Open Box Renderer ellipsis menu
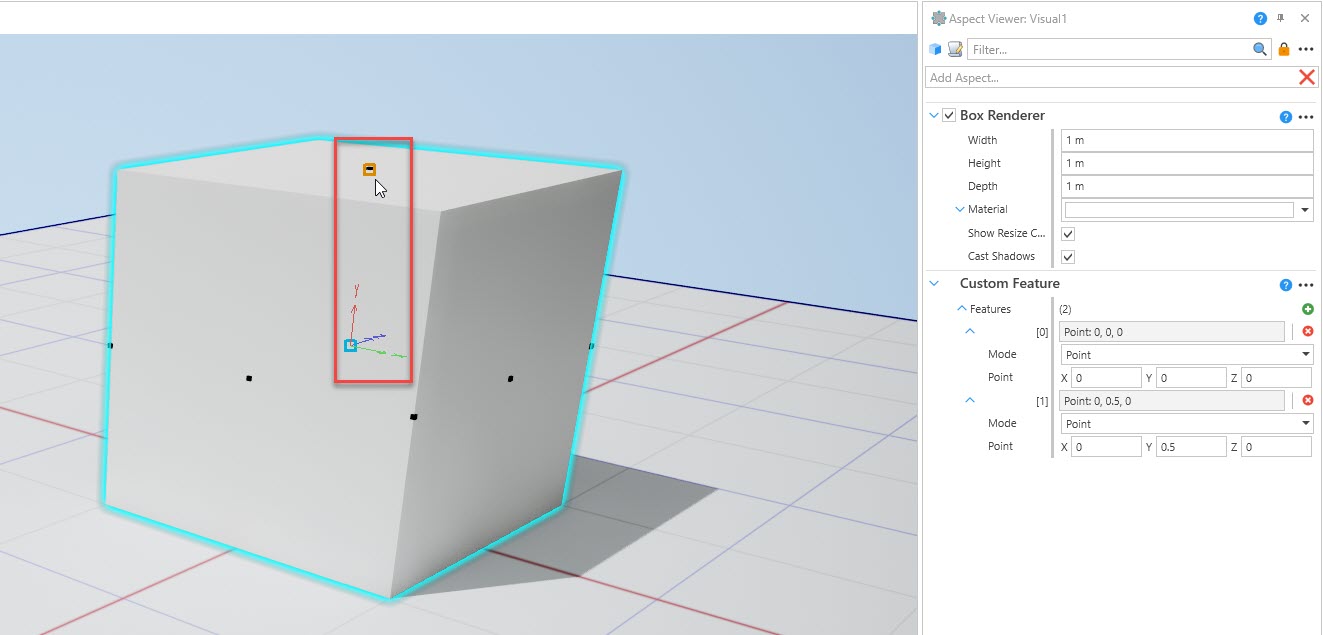This screenshot has width=1323, height=635. pyautogui.click(x=1306, y=117)
